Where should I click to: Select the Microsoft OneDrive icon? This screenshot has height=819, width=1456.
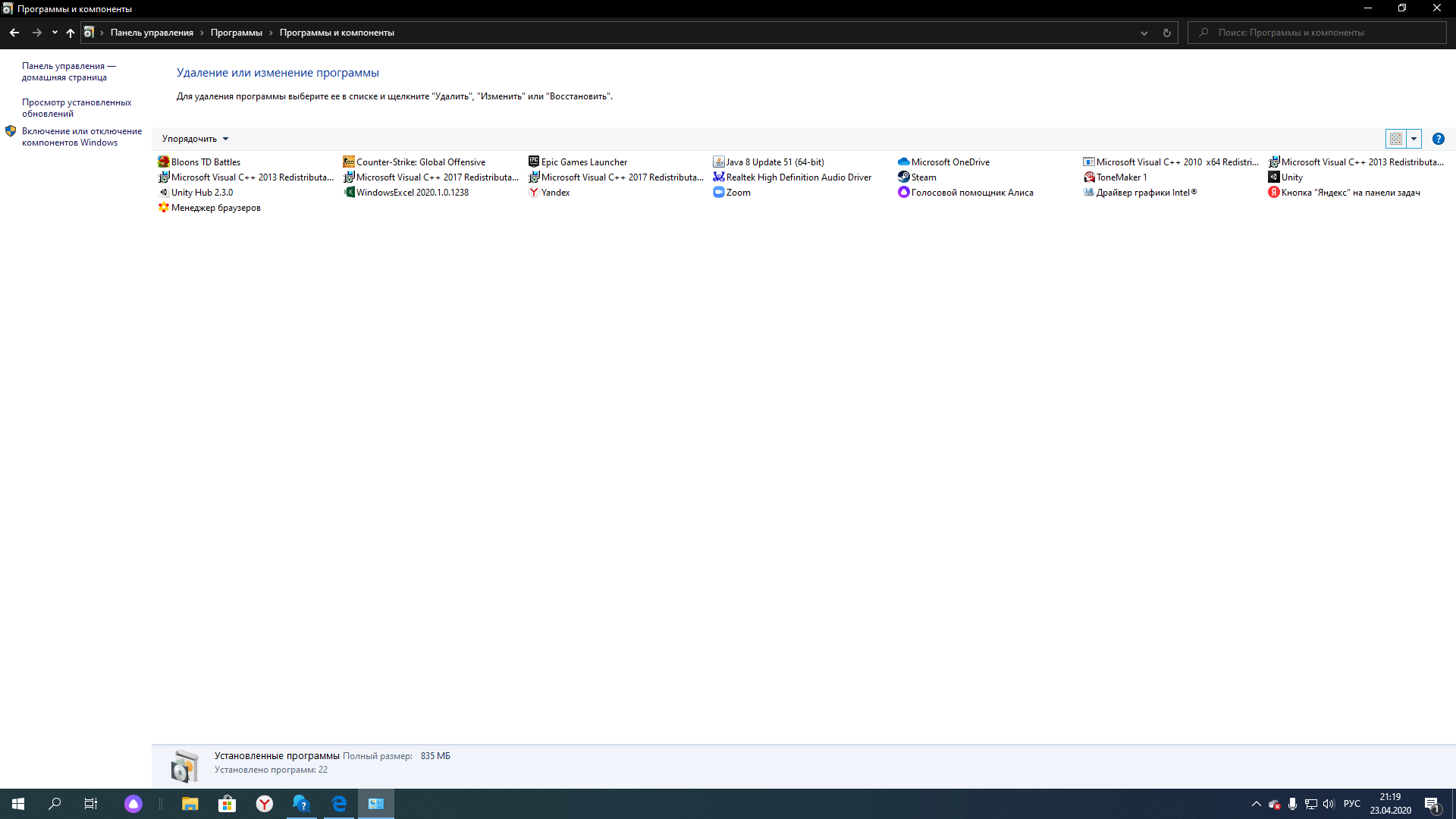click(x=903, y=162)
